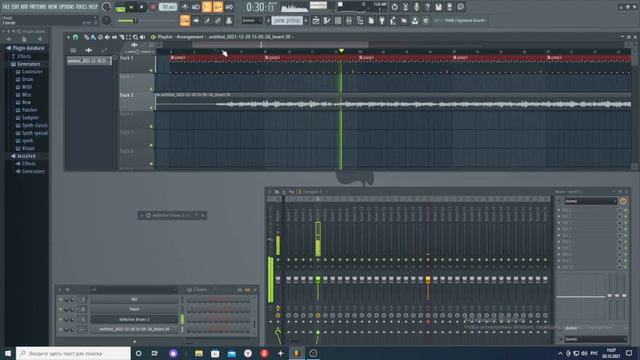Open the HELP menu

pyautogui.click(x=93, y=7)
